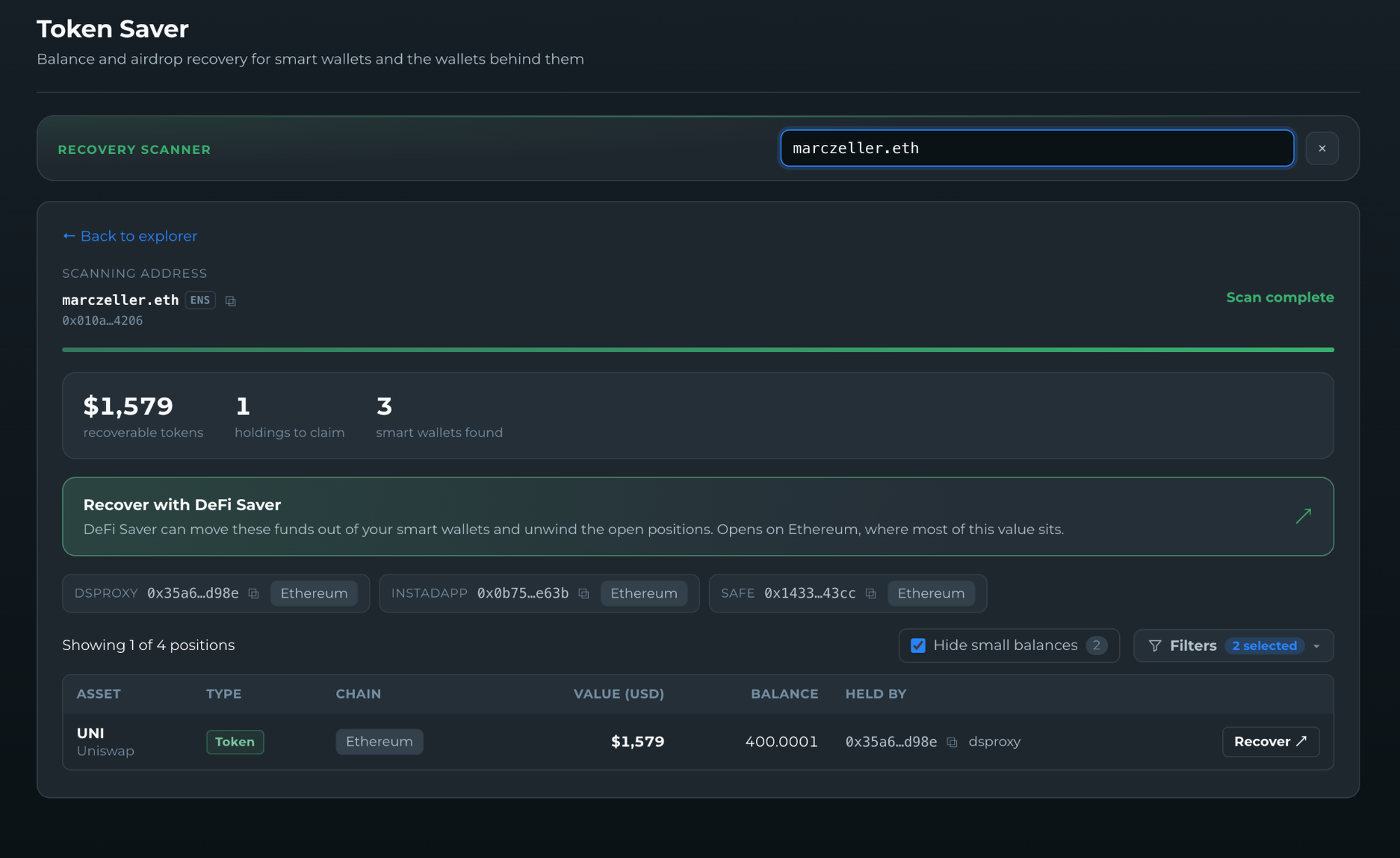Click the 0x010a…4206 resolved address
The width and height of the screenshot is (1400, 858).
pos(102,321)
